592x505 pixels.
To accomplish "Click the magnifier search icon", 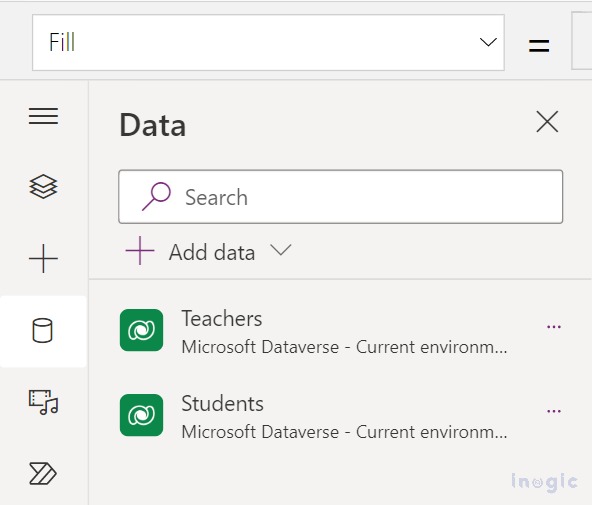I will (156, 196).
